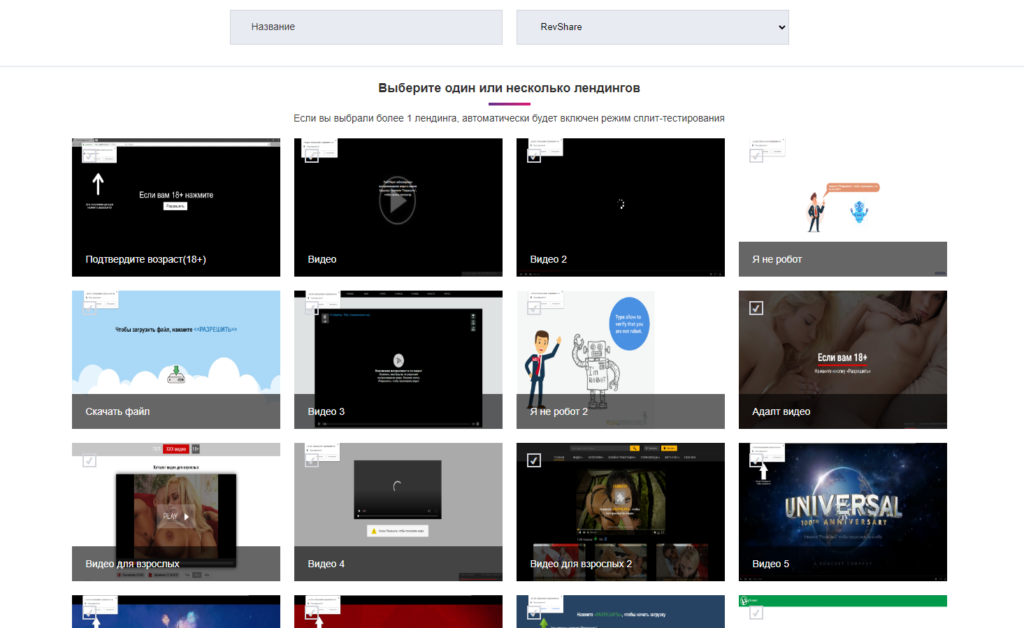Focus the Название name input field

point(366,27)
